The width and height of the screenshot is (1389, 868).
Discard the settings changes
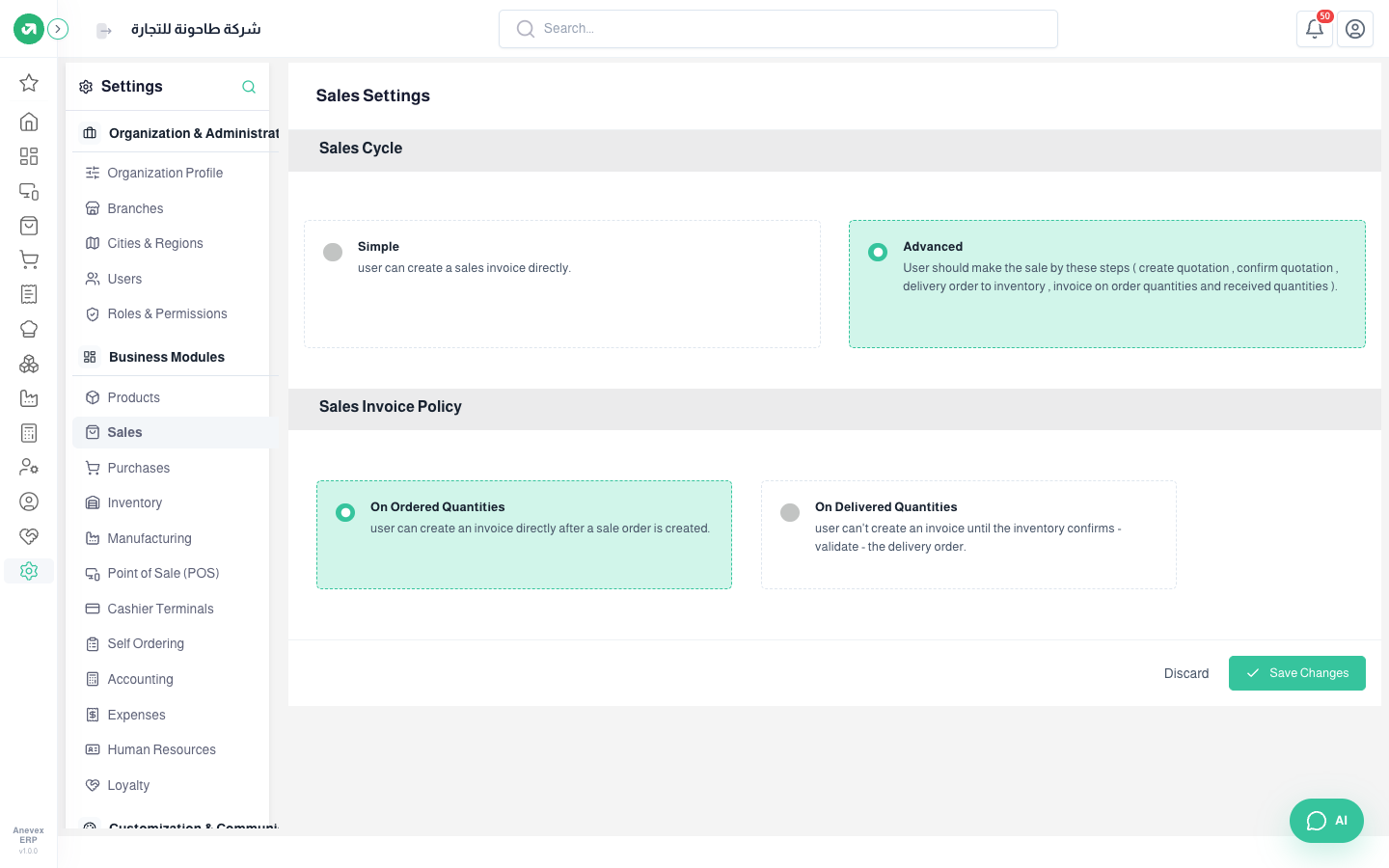pos(1185,673)
